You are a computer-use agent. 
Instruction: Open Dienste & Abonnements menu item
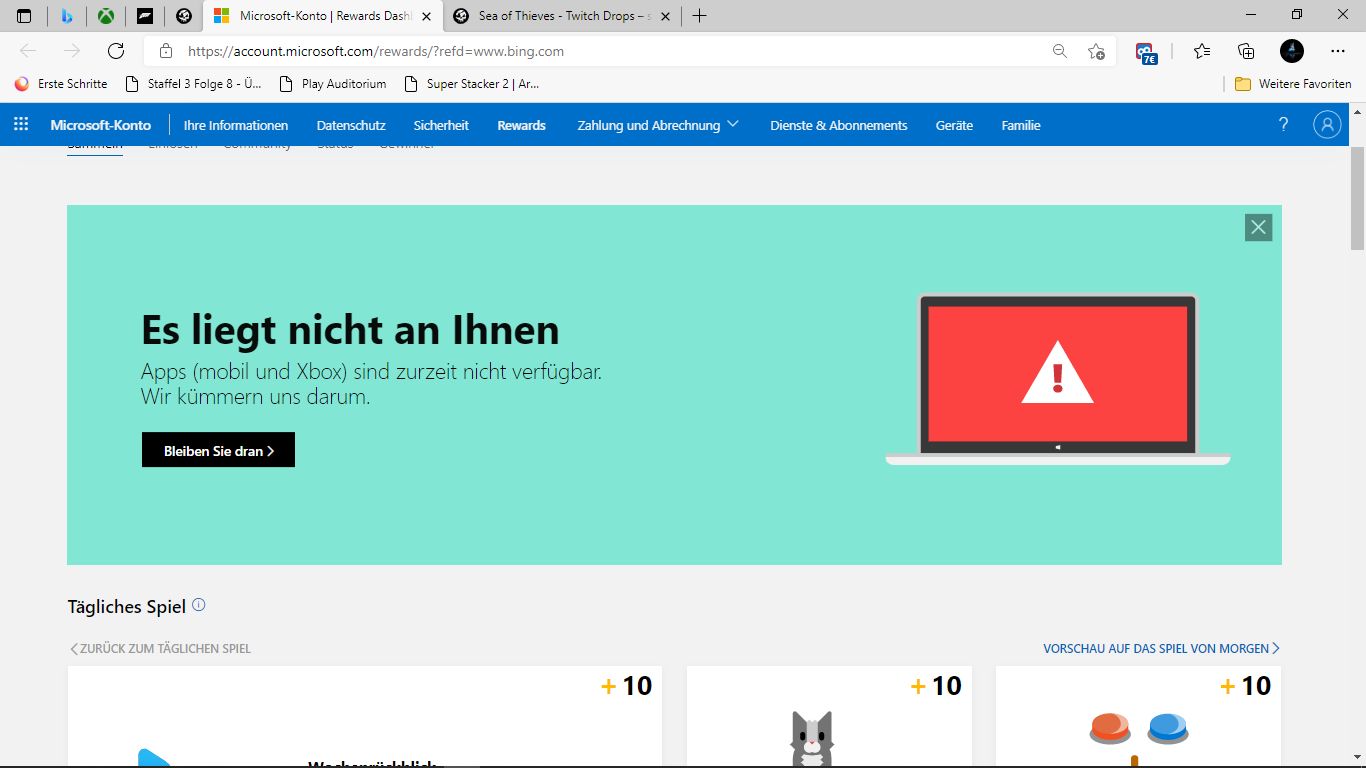pyautogui.click(x=839, y=125)
